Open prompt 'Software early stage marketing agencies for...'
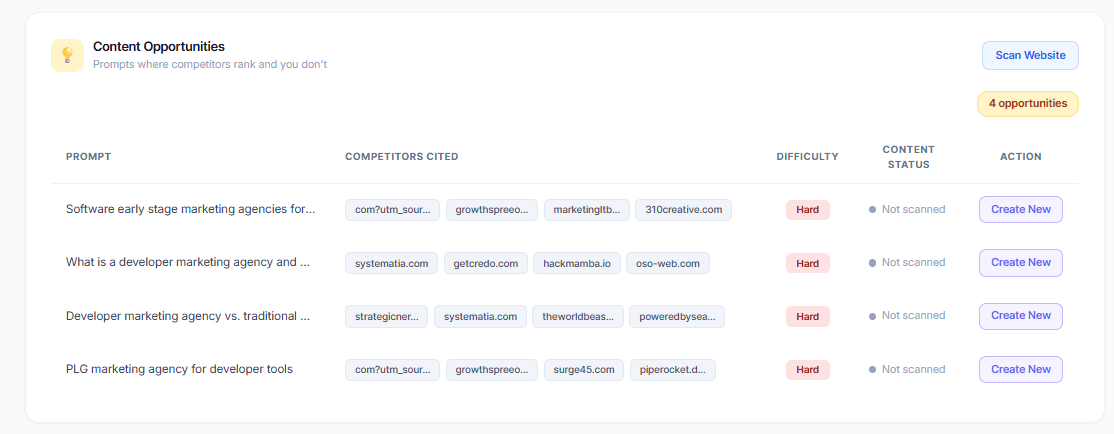1114x434 pixels. tap(190, 210)
